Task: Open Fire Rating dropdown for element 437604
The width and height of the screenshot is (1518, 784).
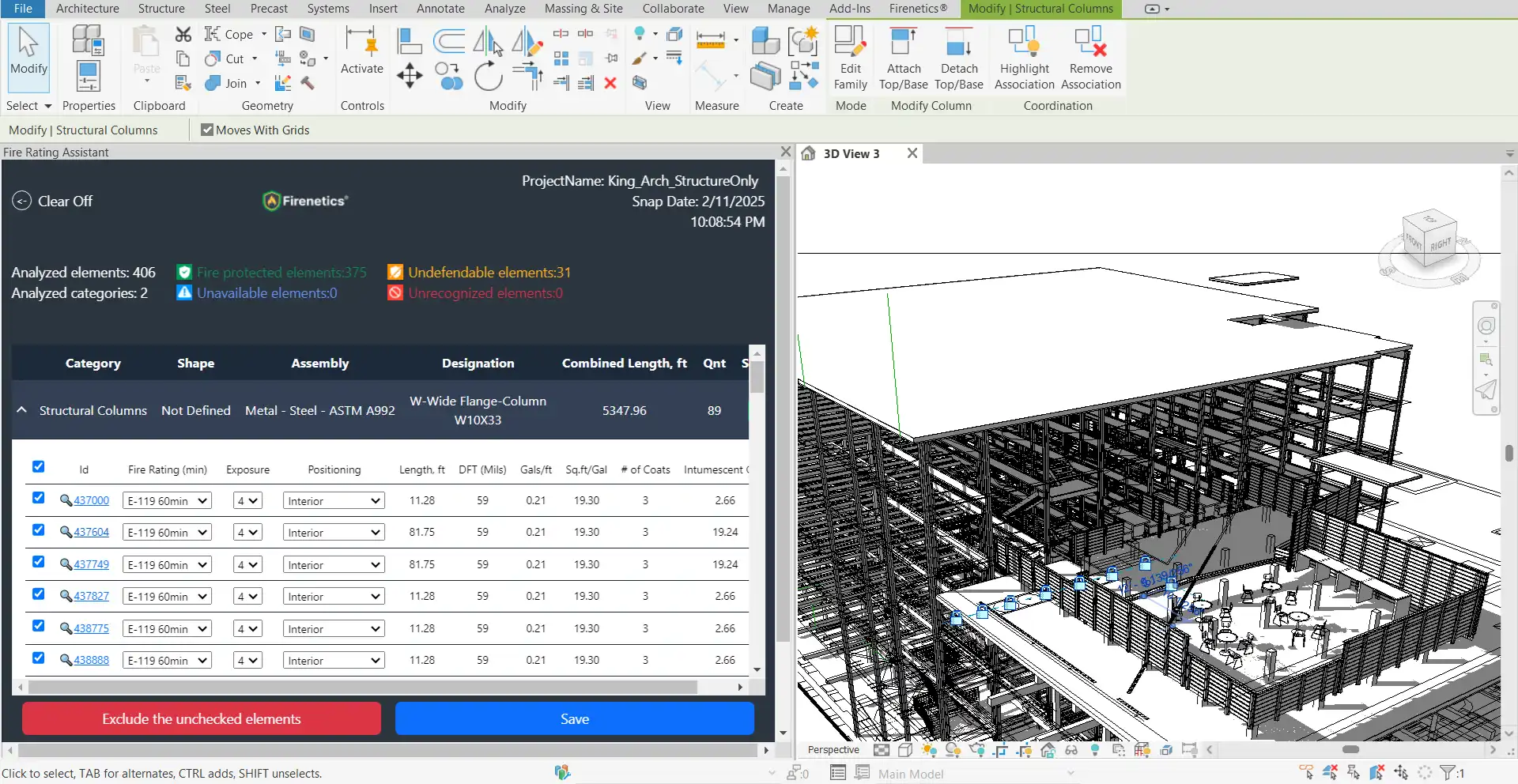Action: click(x=167, y=533)
